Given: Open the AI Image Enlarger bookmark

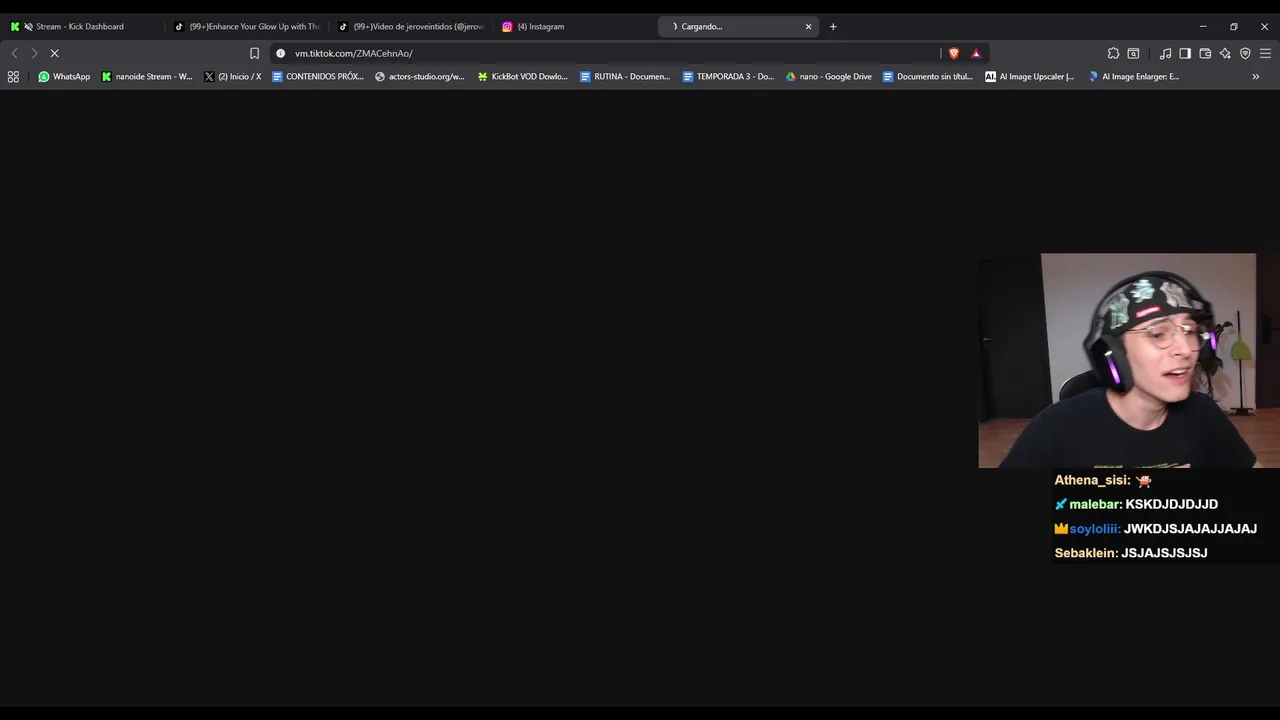Looking at the screenshot, I should [x=1133, y=76].
